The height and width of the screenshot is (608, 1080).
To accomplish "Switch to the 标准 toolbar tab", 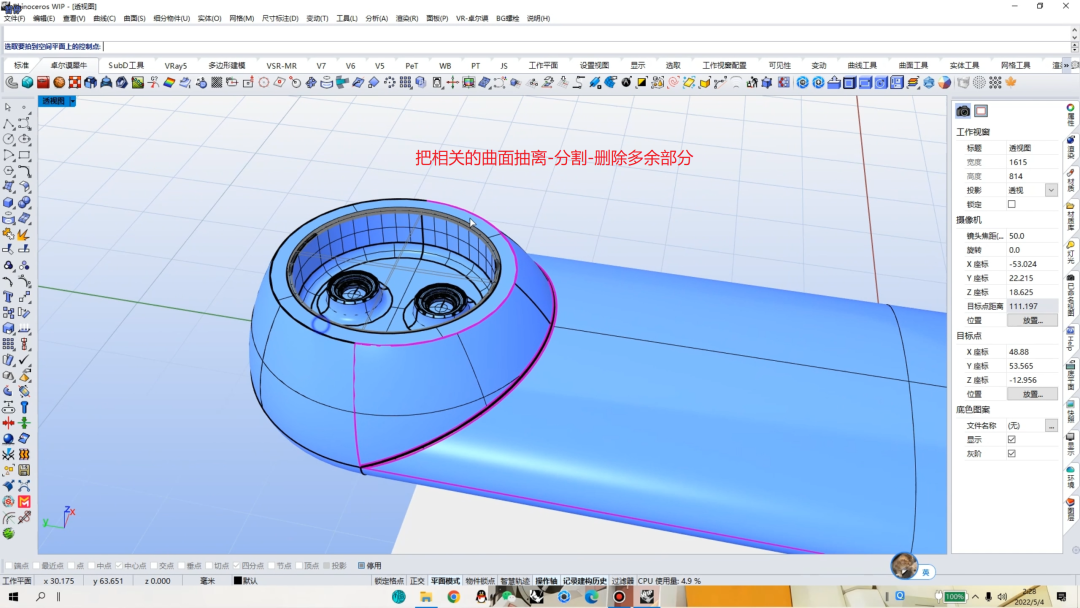I will [x=21, y=65].
